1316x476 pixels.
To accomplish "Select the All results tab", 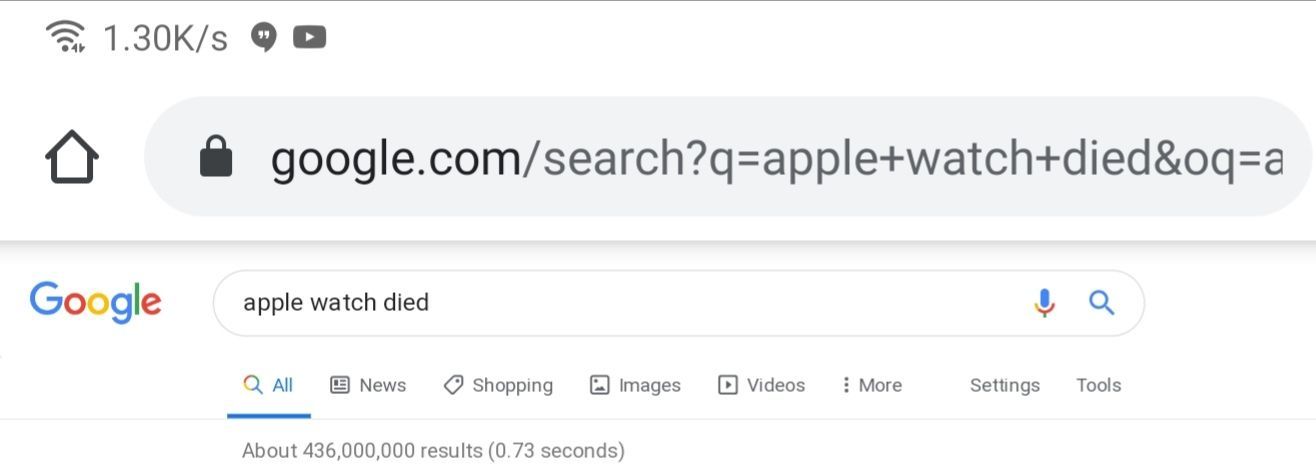I will 269,386.
